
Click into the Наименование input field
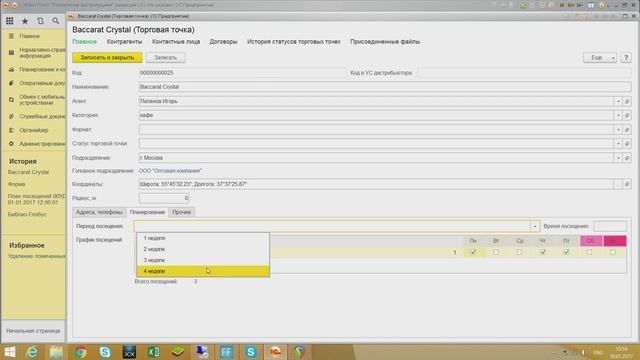click(x=385, y=87)
